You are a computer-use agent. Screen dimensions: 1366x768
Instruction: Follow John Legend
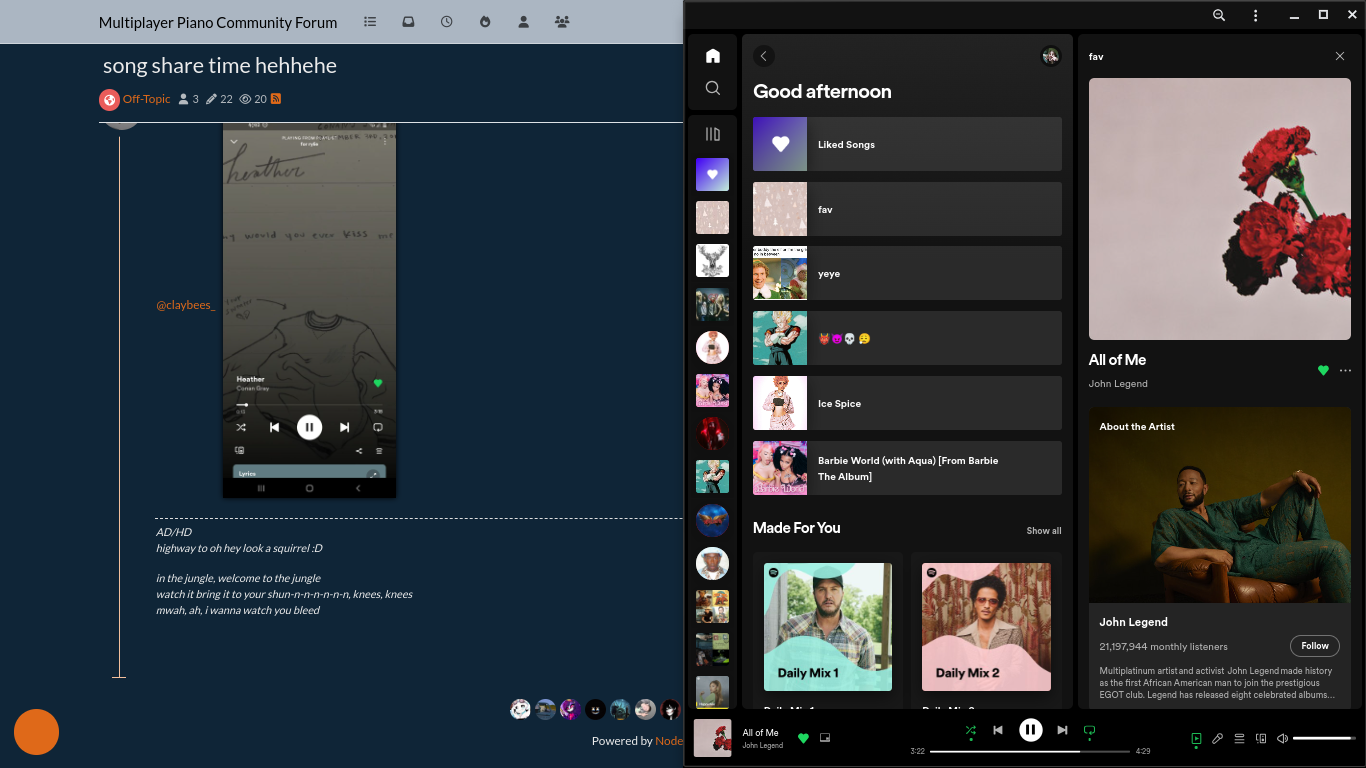1315,645
